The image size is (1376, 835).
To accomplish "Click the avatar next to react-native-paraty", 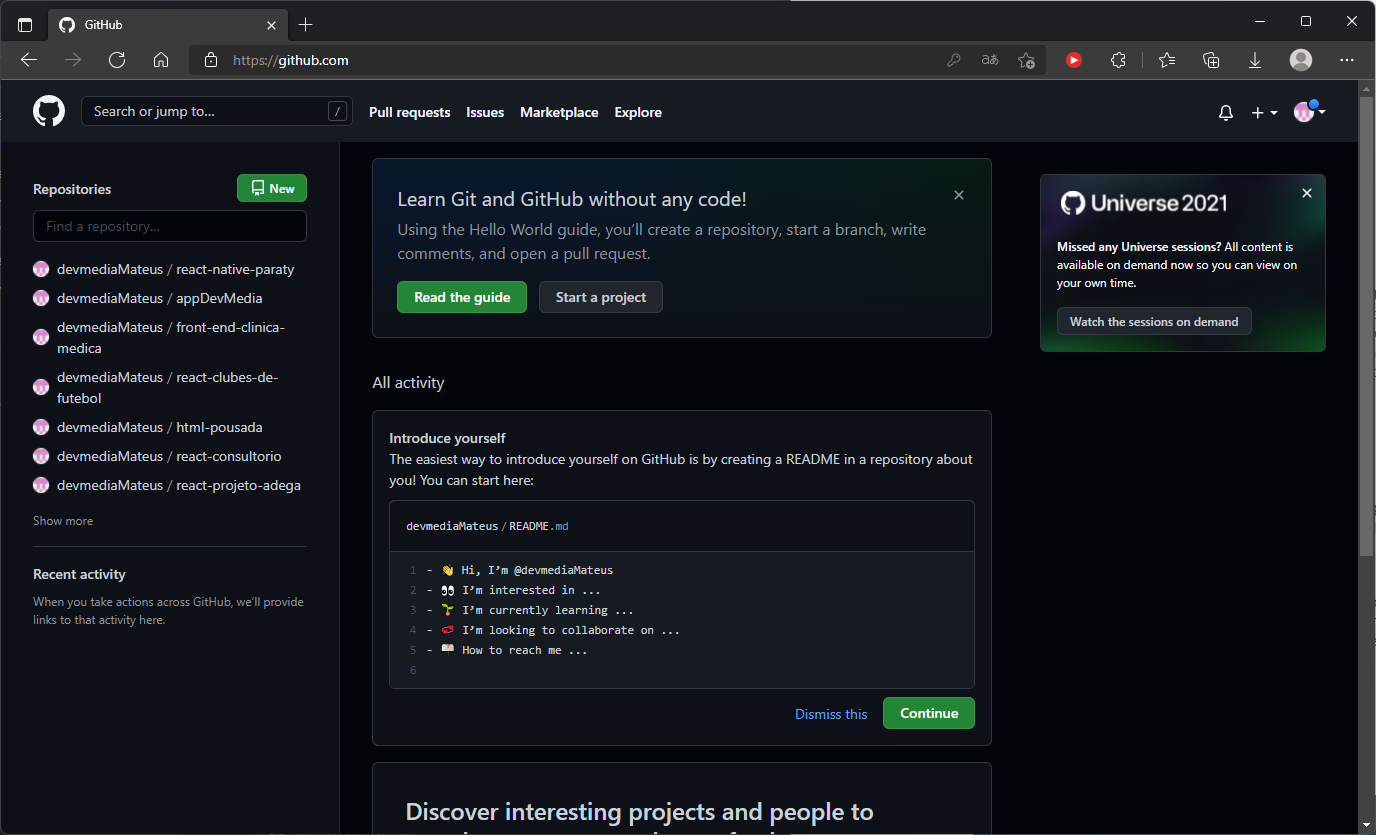I will click(x=41, y=269).
